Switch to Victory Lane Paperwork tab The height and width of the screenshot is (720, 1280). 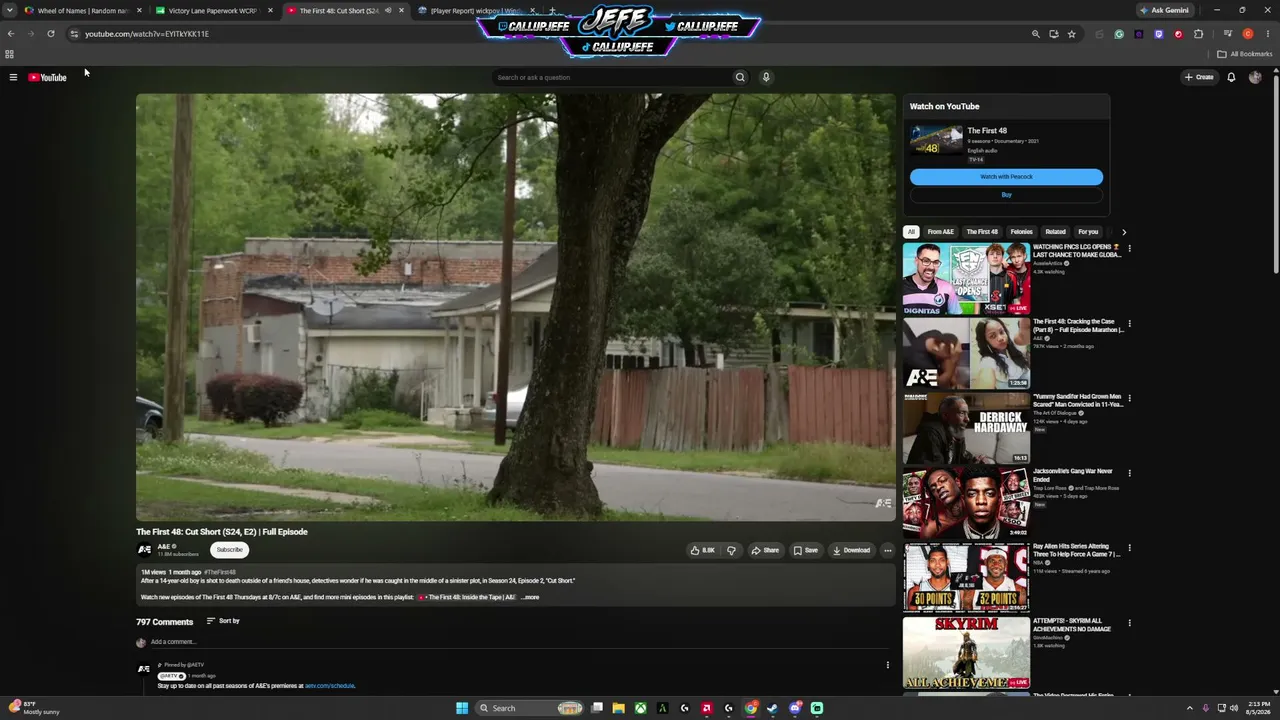click(212, 11)
